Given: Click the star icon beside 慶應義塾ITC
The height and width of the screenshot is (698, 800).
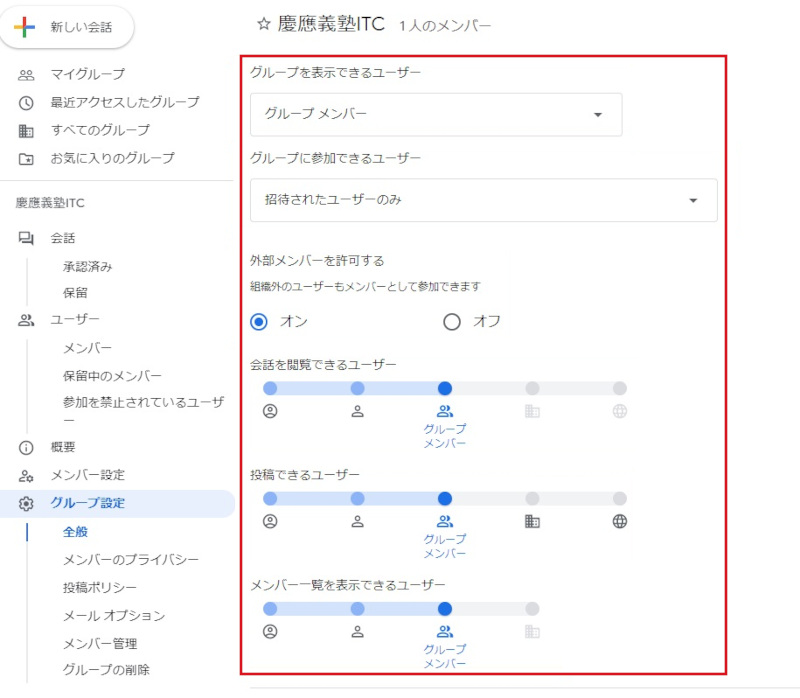Looking at the screenshot, I should pyautogui.click(x=264, y=24).
